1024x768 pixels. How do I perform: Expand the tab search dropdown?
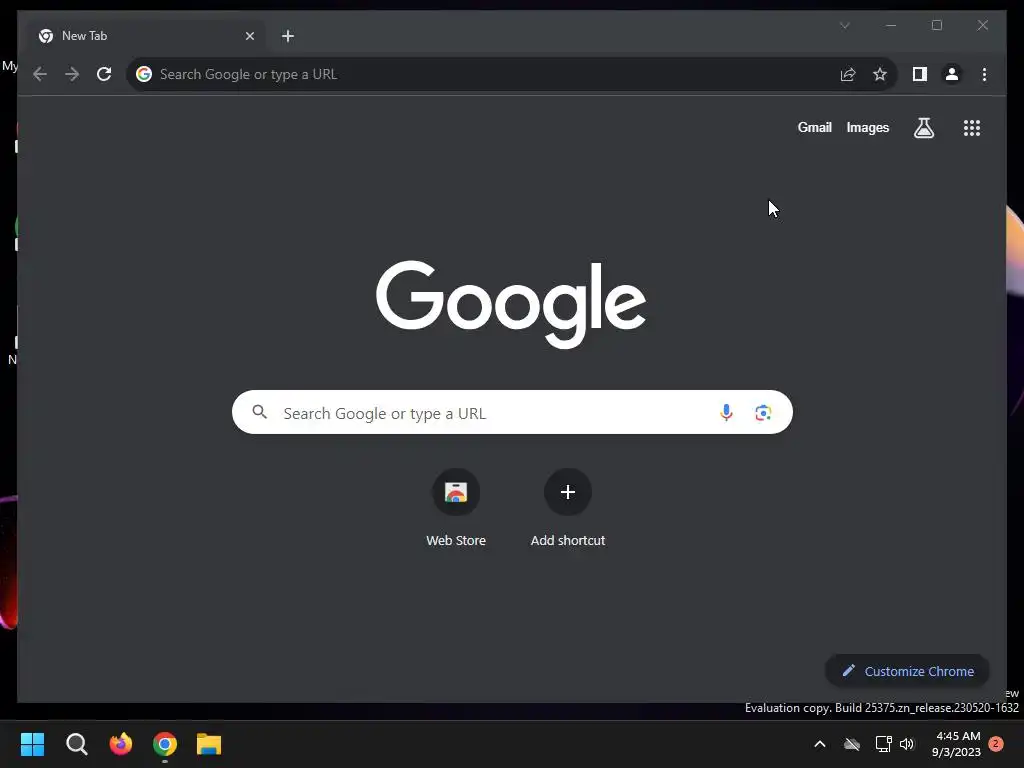844,25
